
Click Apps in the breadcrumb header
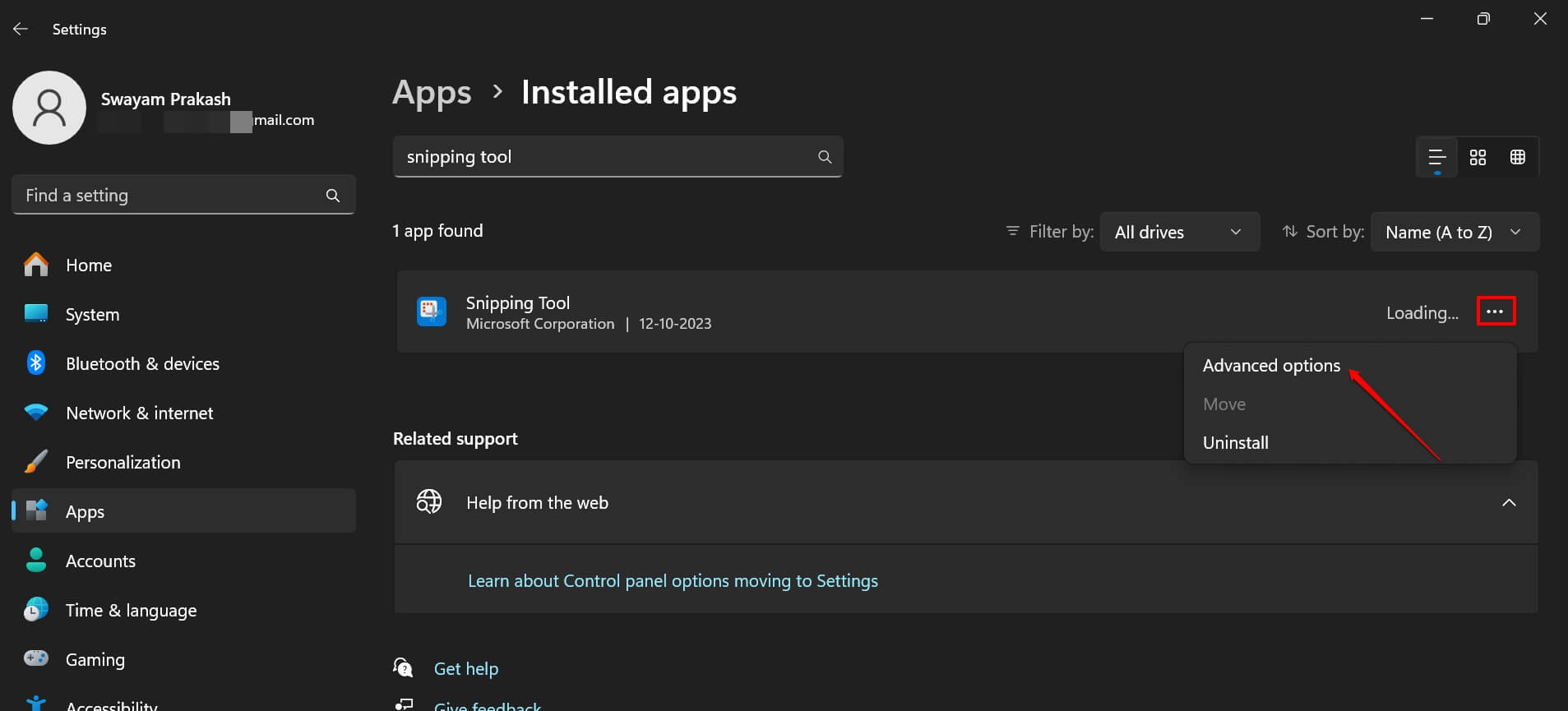pos(432,92)
